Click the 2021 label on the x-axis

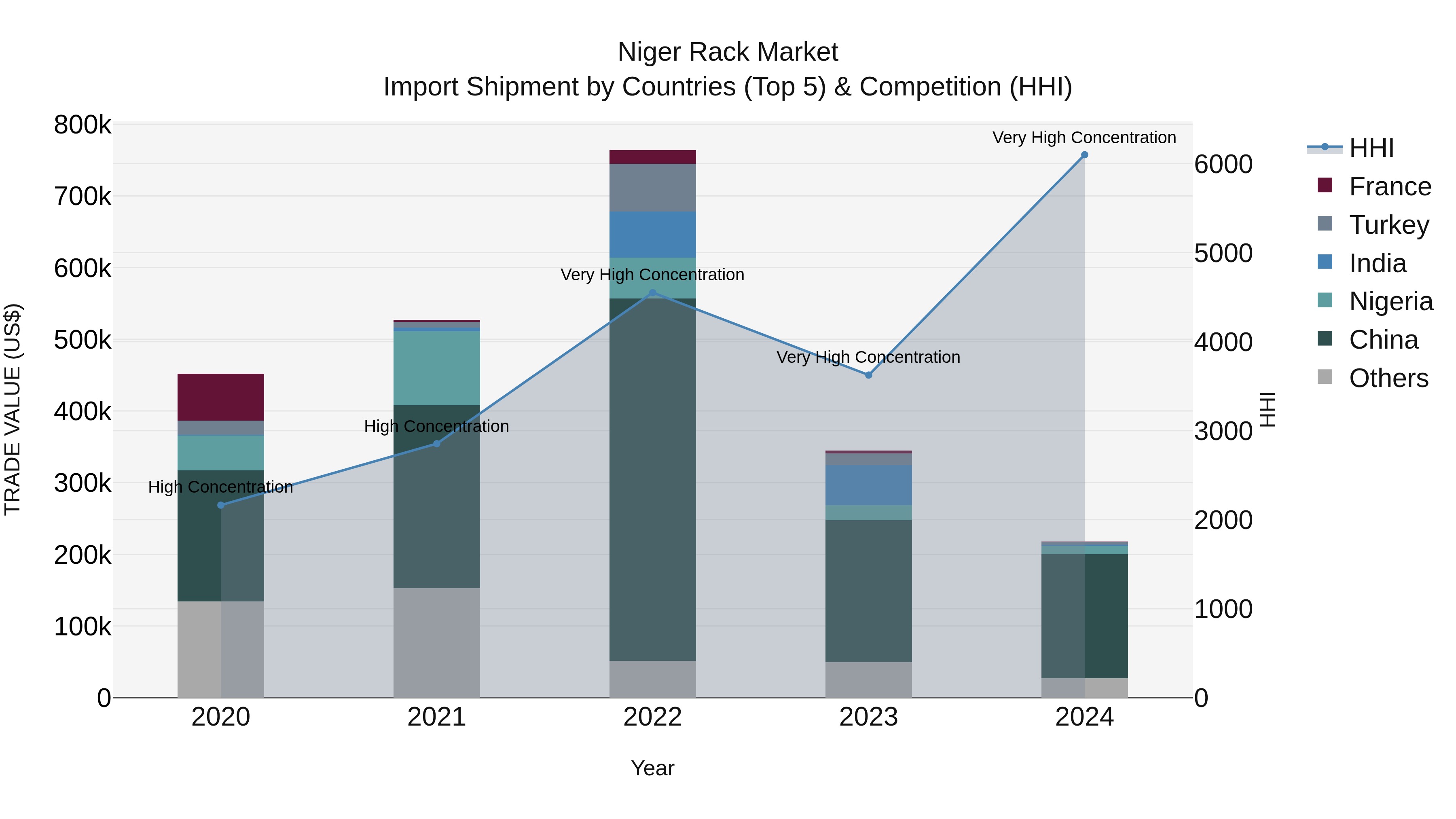coord(436,717)
